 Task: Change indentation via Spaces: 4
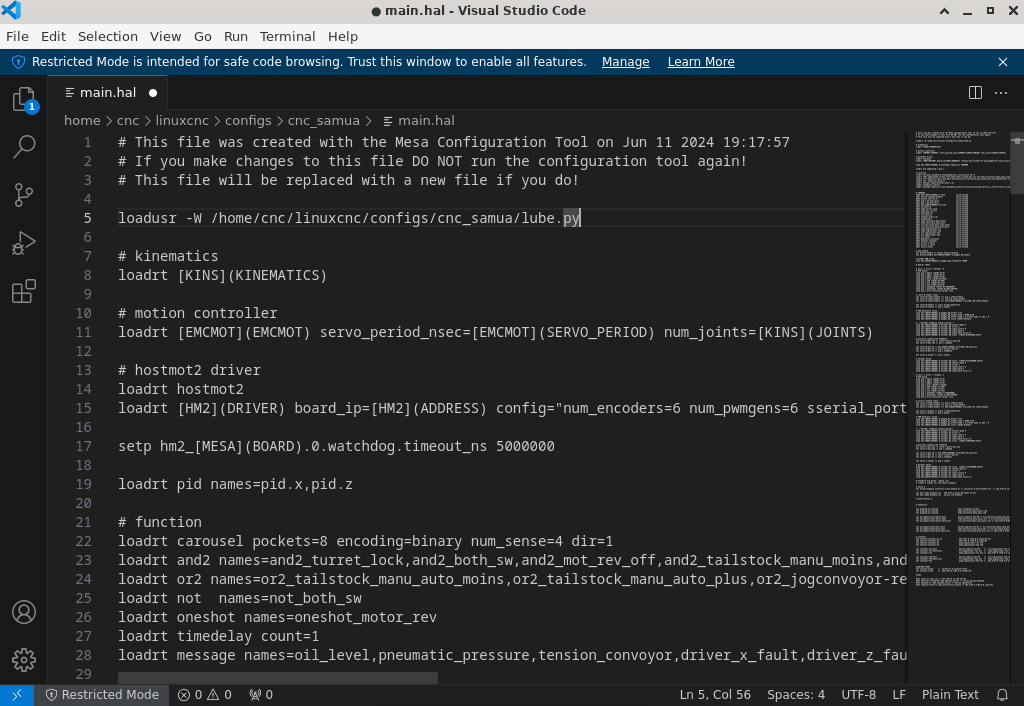point(795,695)
